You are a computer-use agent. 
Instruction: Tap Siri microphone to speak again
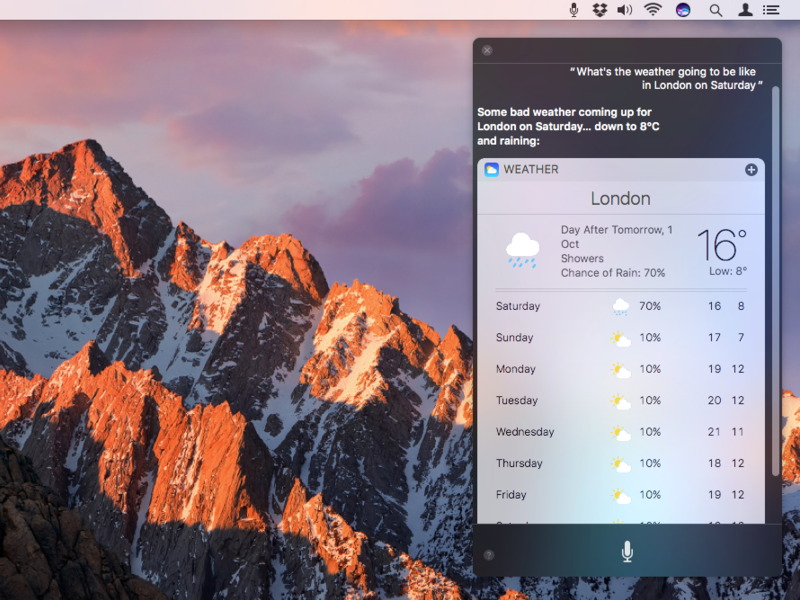pos(628,552)
